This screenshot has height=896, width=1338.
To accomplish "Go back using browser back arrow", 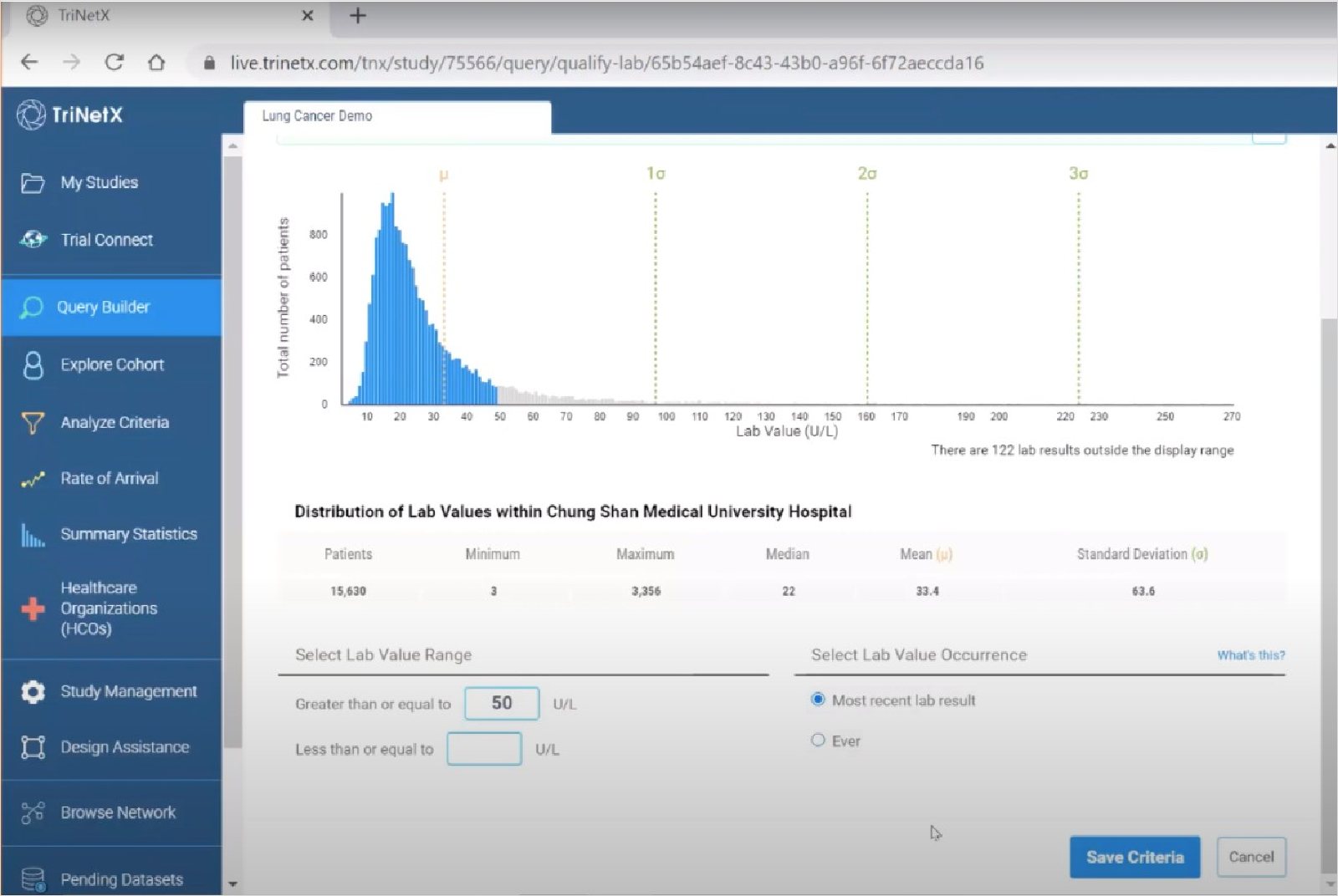I will pyautogui.click(x=29, y=62).
